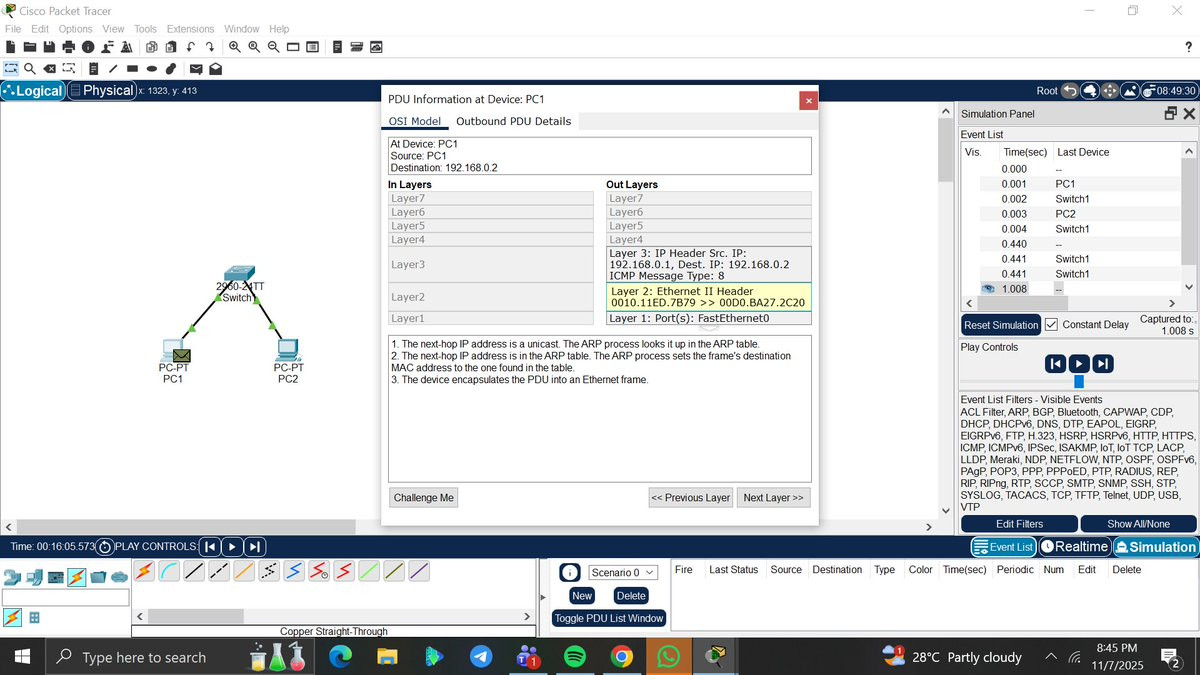This screenshot has width=1200, height=675.
Task: Adjust the simulation speed slider handle
Action: (x=1079, y=382)
